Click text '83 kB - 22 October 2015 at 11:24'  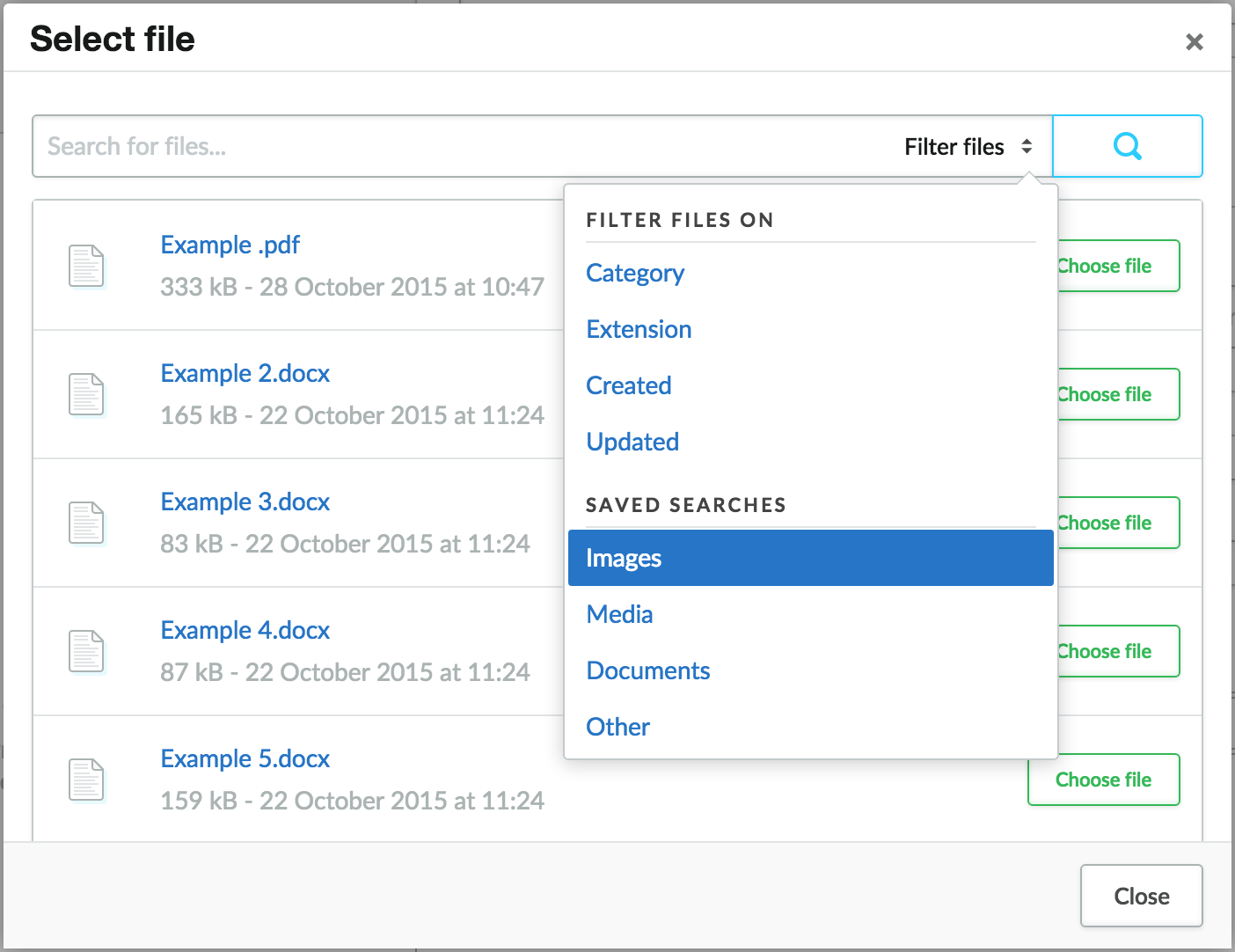pyautogui.click(x=345, y=544)
